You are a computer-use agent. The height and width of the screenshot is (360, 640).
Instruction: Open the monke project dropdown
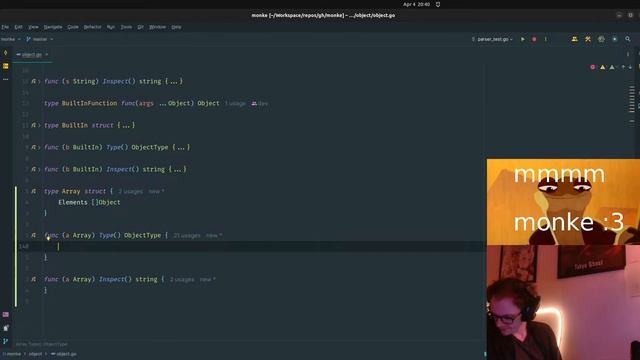pyautogui.click(x=11, y=39)
